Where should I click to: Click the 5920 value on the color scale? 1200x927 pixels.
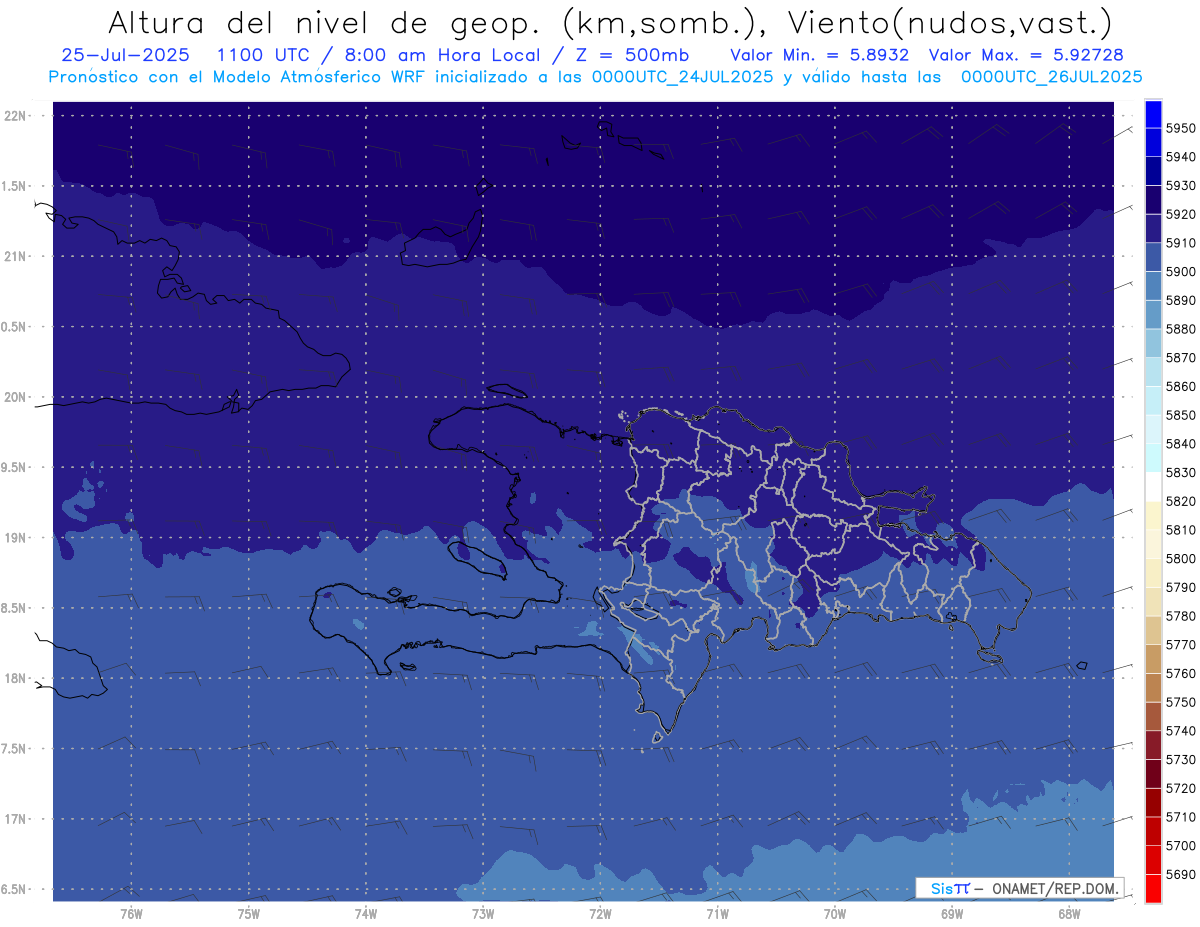coord(1181,215)
